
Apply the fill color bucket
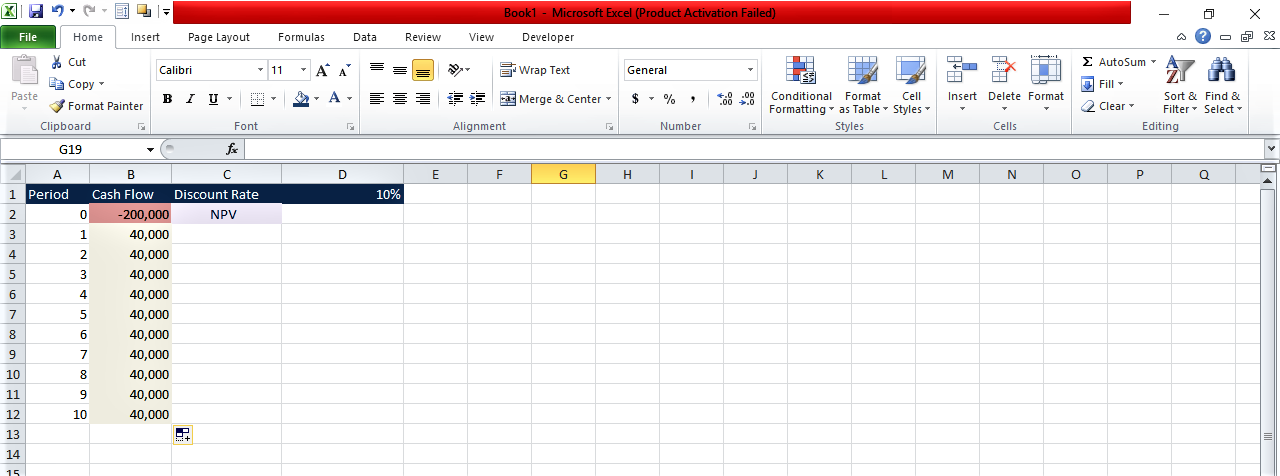tap(301, 99)
